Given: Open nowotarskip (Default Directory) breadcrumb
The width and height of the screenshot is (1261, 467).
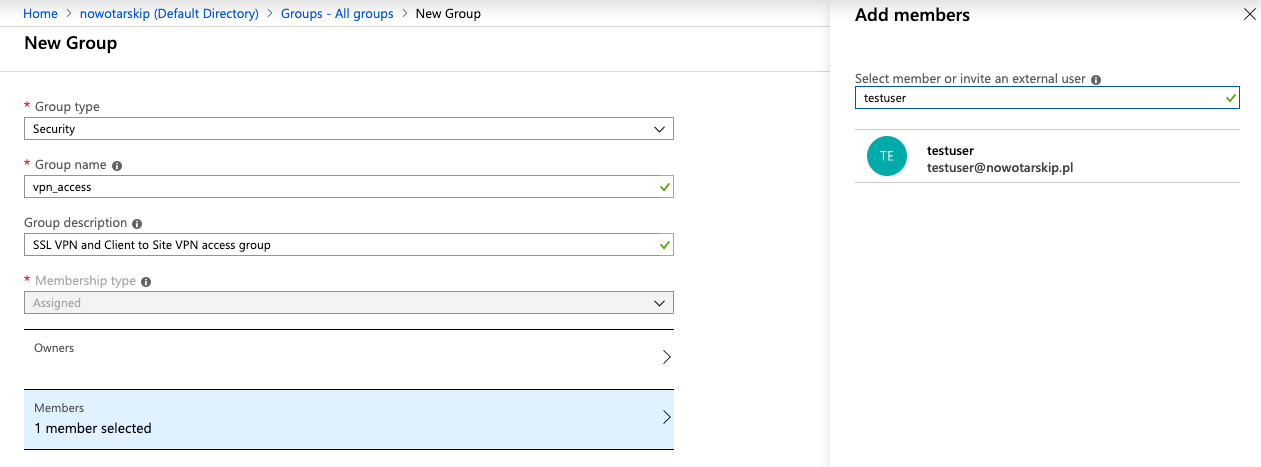Looking at the screenshot, I should (x=169, y=14).
